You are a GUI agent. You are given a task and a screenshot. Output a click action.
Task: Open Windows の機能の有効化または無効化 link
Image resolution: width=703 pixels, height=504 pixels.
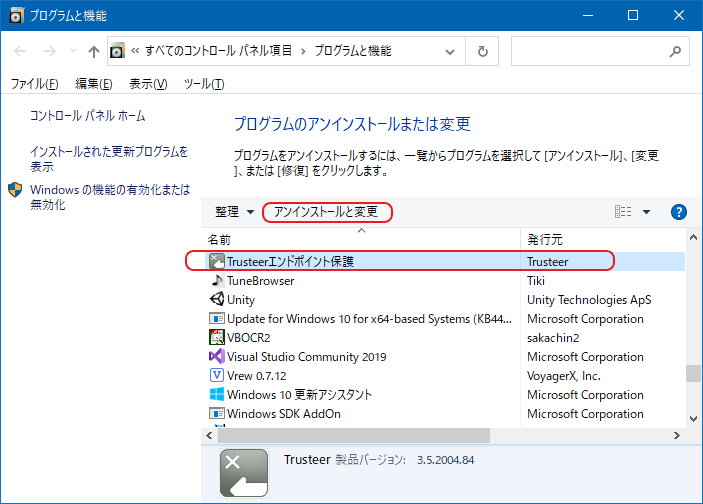pyautogui.click(x=110, y=197)
